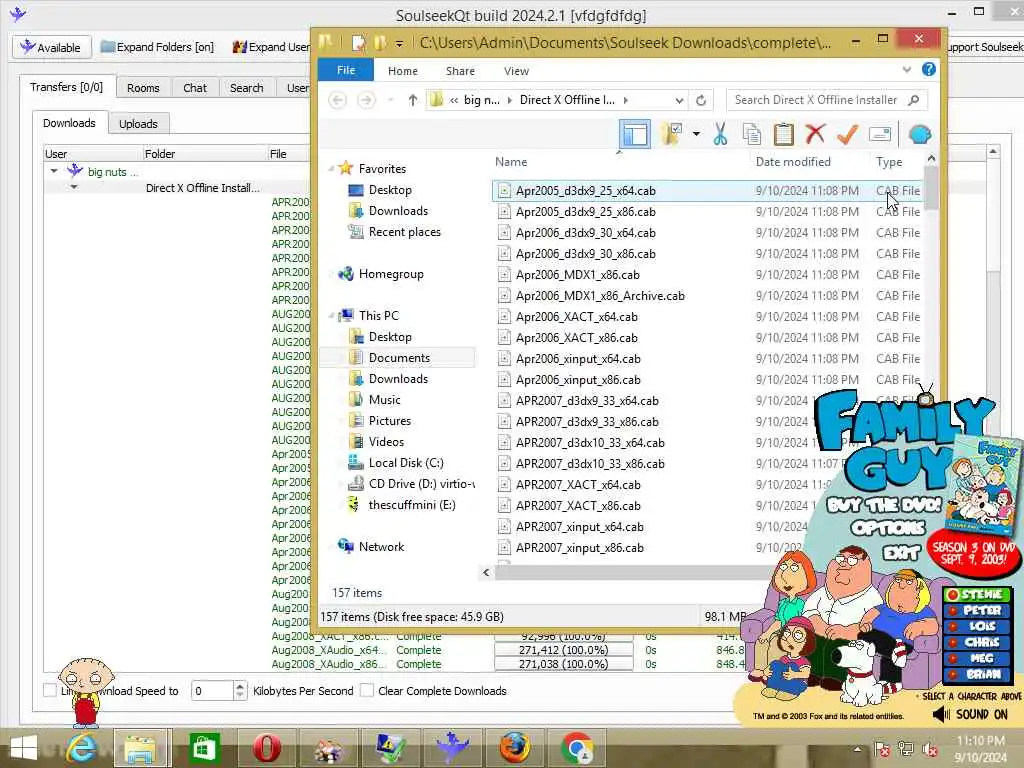
Task: Click the Refresh button beside address bar
Action: (x=701, y=100)
